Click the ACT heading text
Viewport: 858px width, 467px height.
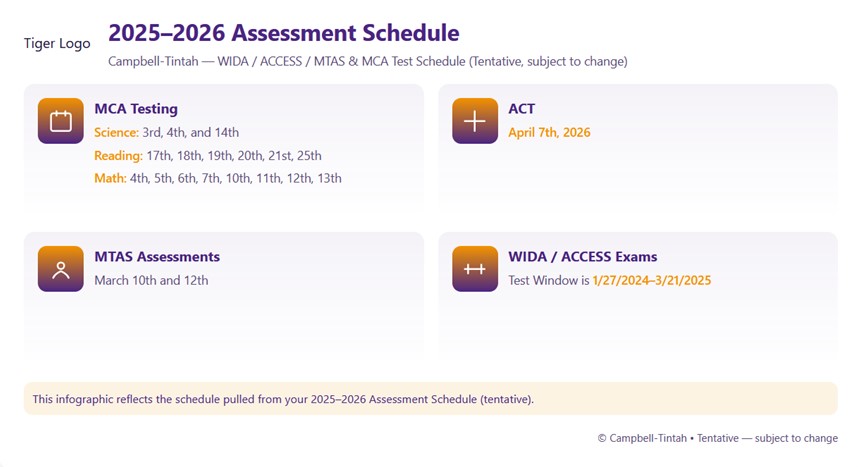point(522,109)
